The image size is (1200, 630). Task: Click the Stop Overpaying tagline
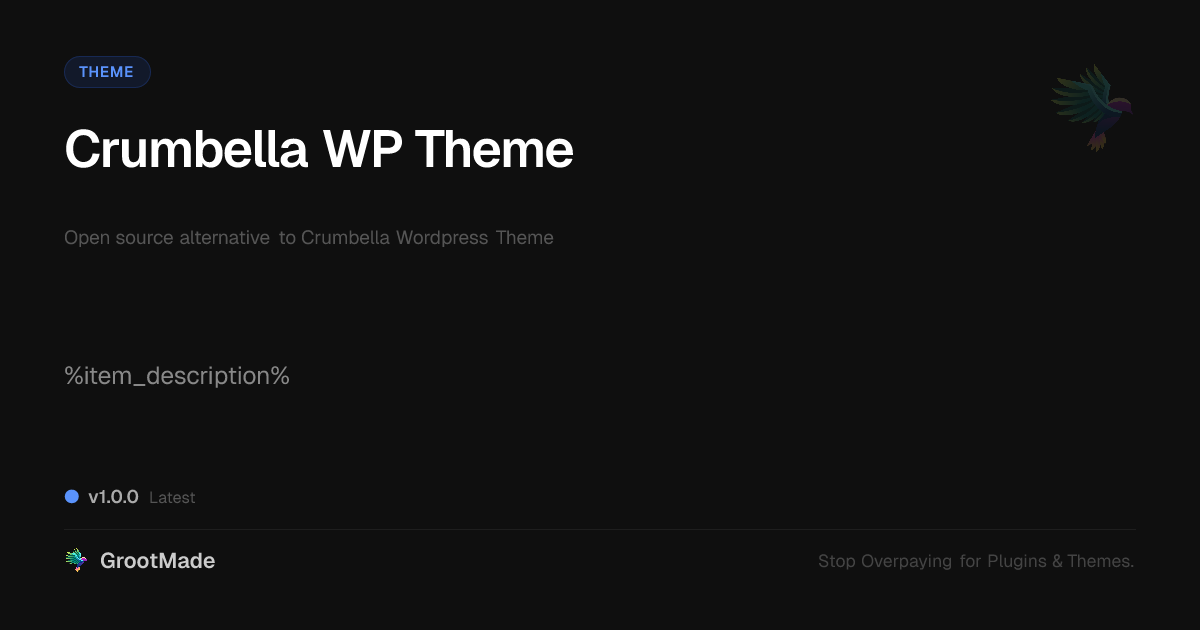click(x=976, y=562)
